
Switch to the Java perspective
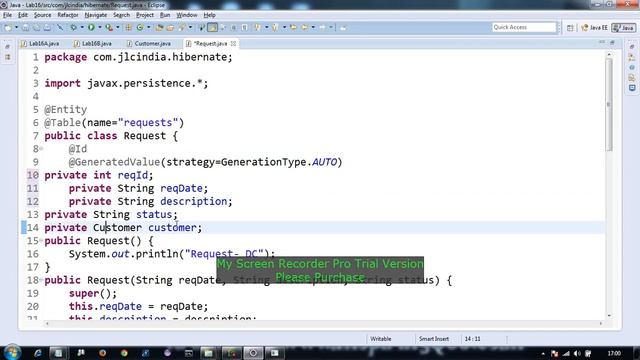click(x=624, y=28)
